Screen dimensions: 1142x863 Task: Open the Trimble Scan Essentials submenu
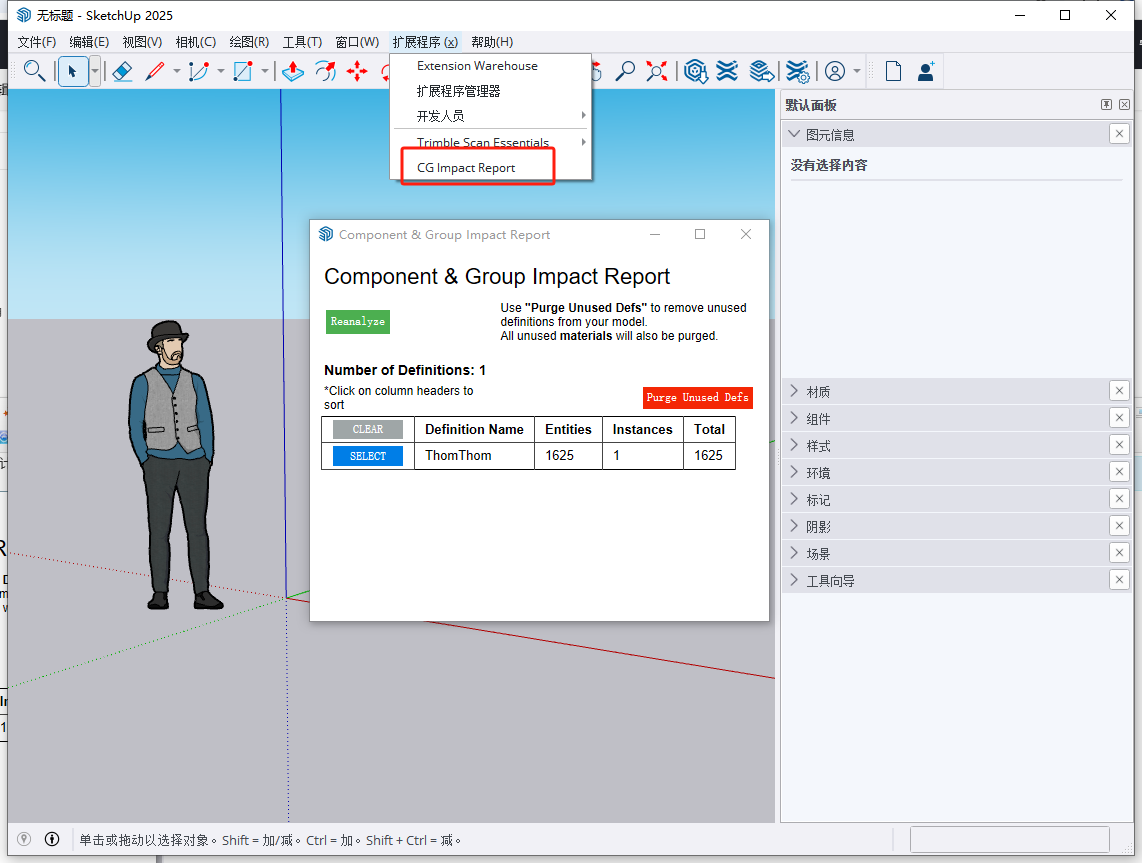tap(492, 142)
